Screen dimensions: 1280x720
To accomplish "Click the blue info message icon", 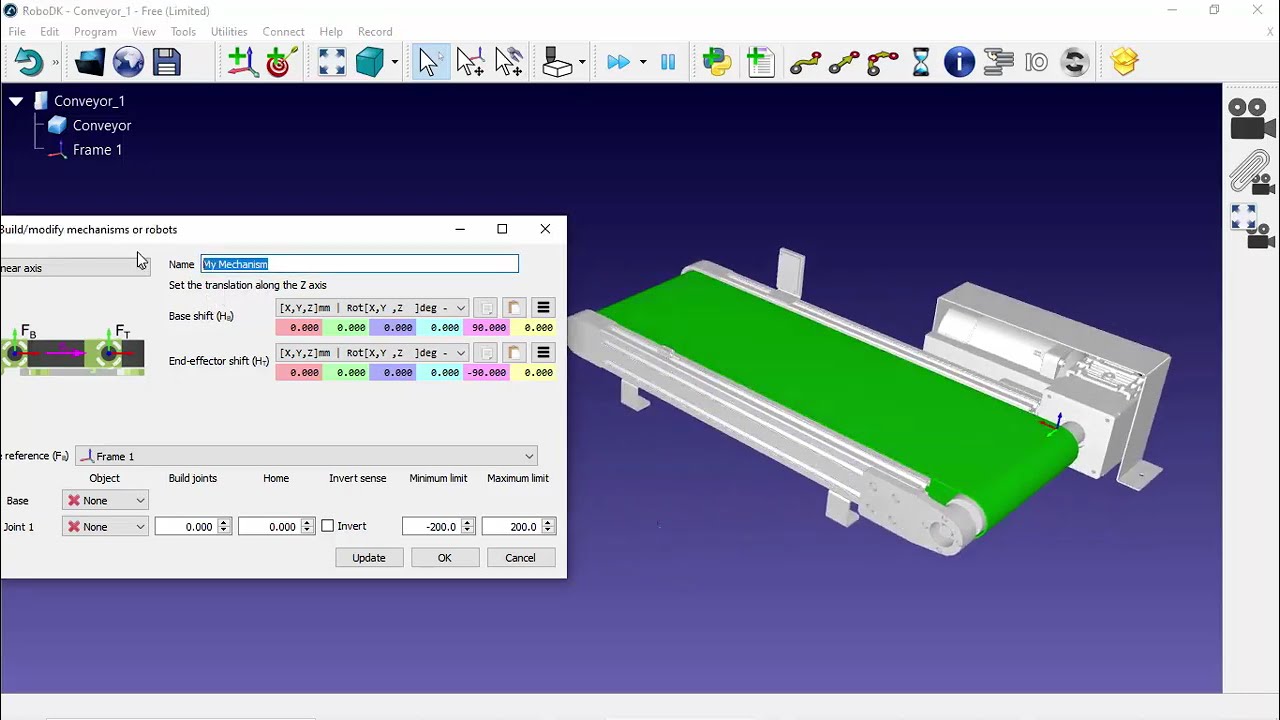I will coord(959,62).
